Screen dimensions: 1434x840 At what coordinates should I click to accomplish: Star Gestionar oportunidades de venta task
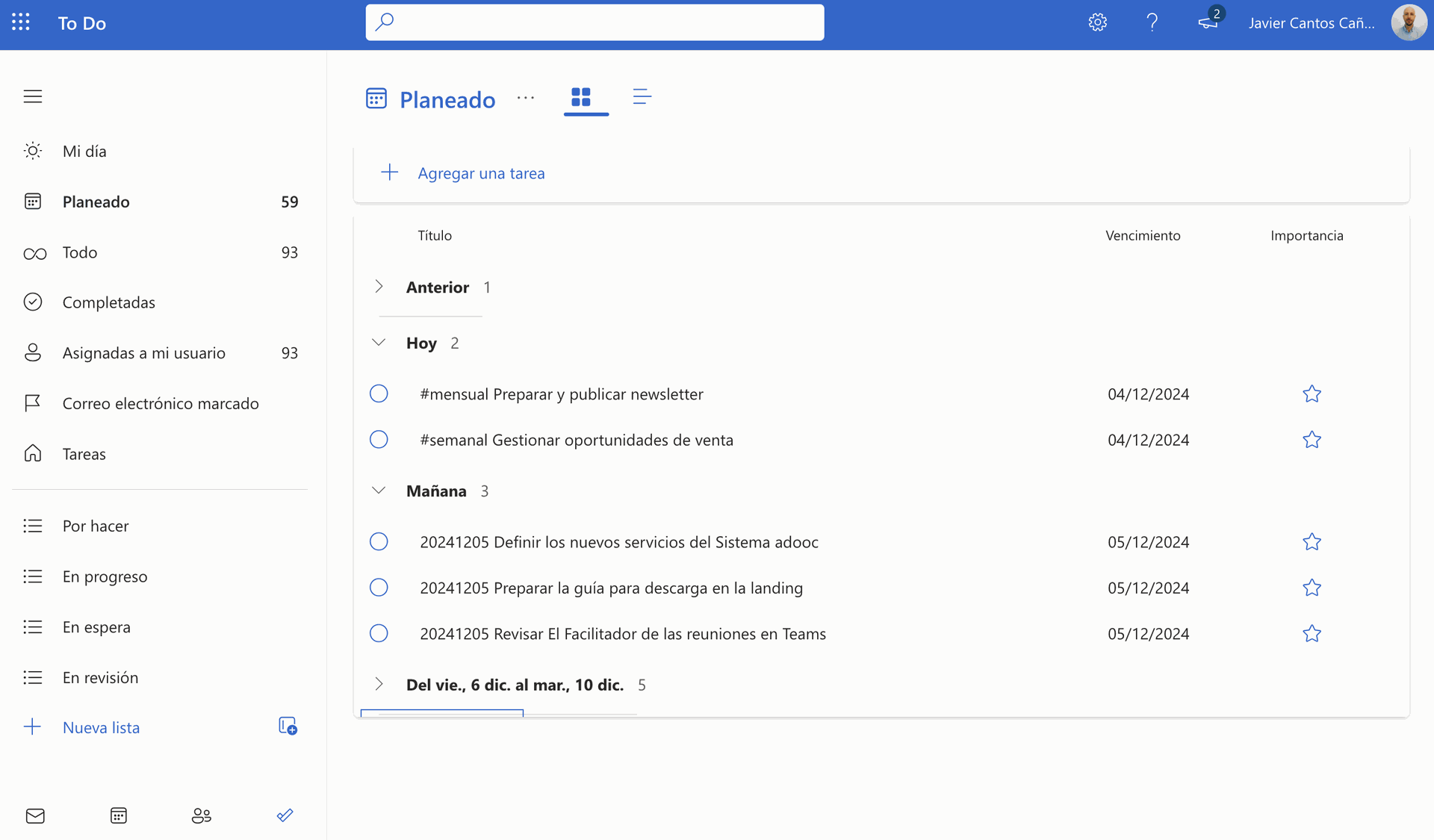[1312, 440]
